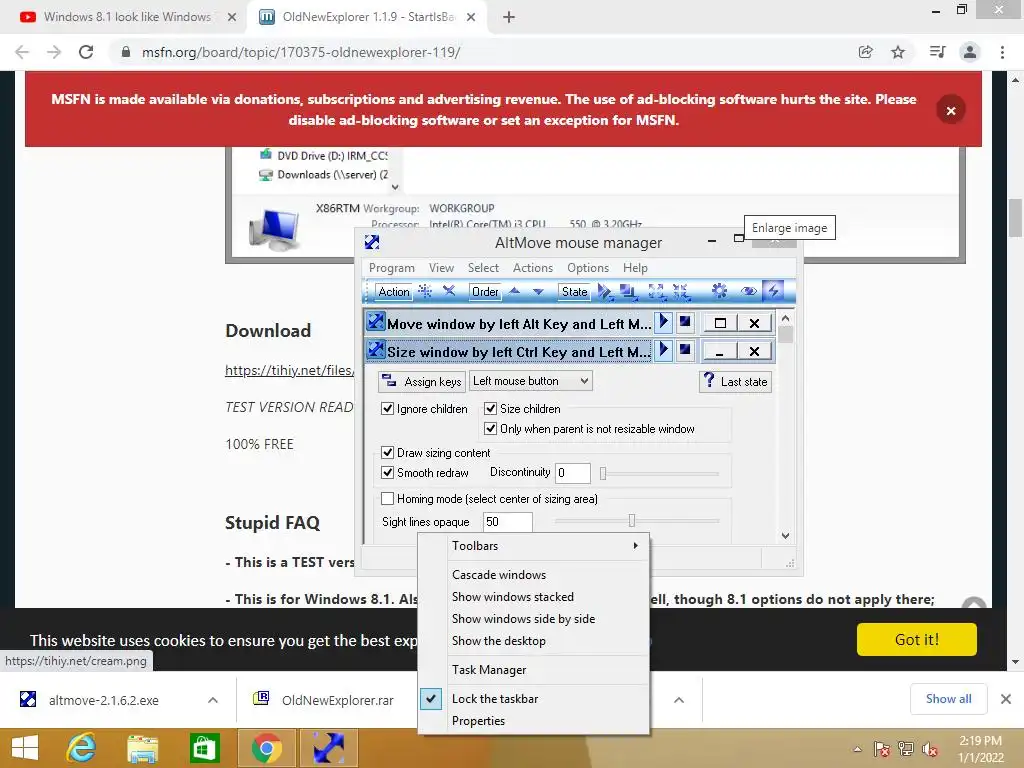
Task: Click the AltMove taskbar icon
Action: pyautogui.click(x=328, y=748)
